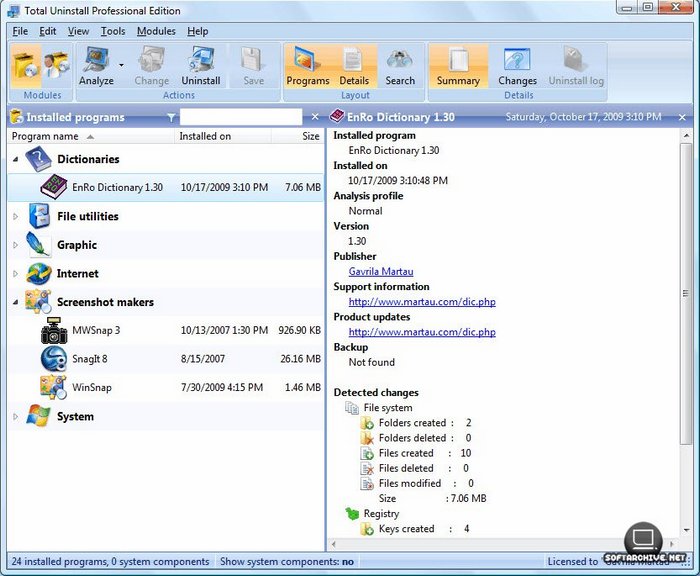Screen dimensions: 700x576
Task: Click the Internet globe icon
Action: (x=38, y=273)
